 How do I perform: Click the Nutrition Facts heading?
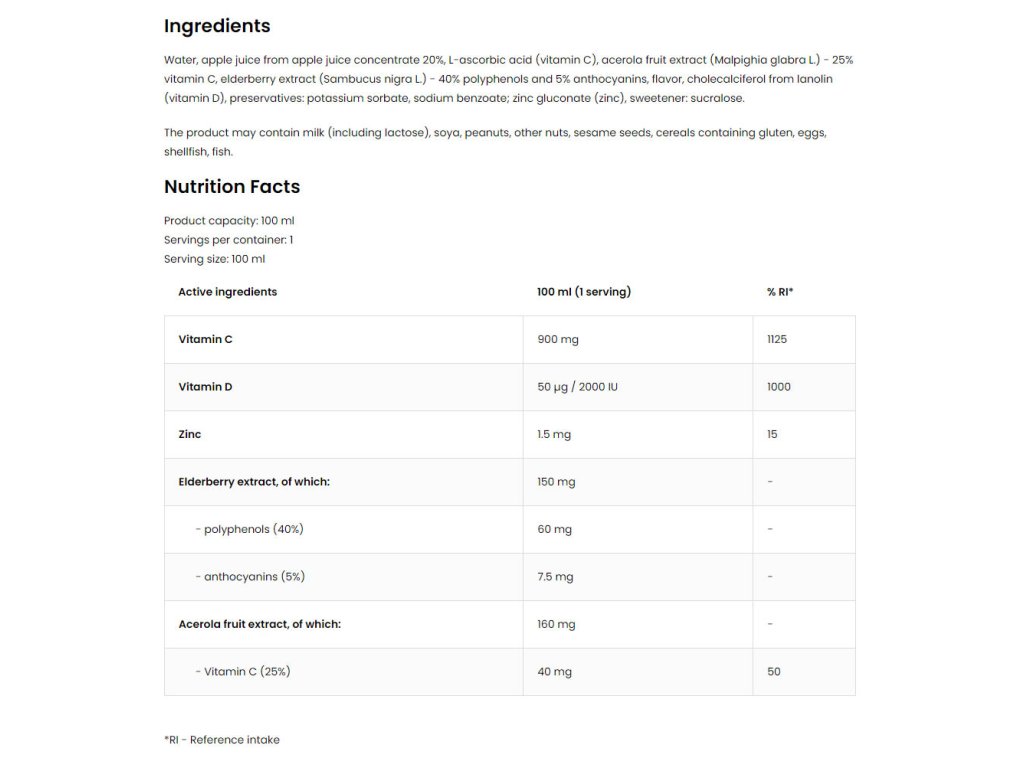[232, 187]
